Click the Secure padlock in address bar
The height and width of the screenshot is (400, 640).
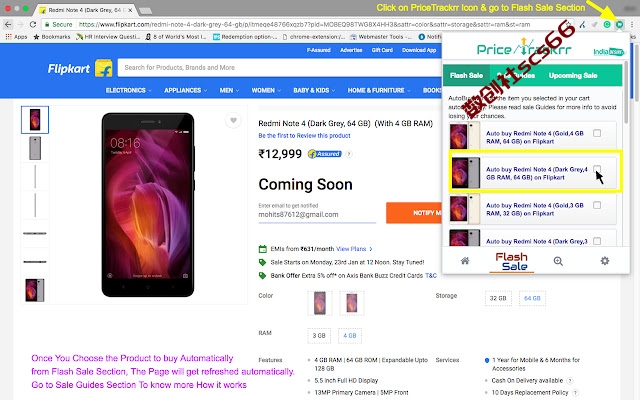point(47,24)
